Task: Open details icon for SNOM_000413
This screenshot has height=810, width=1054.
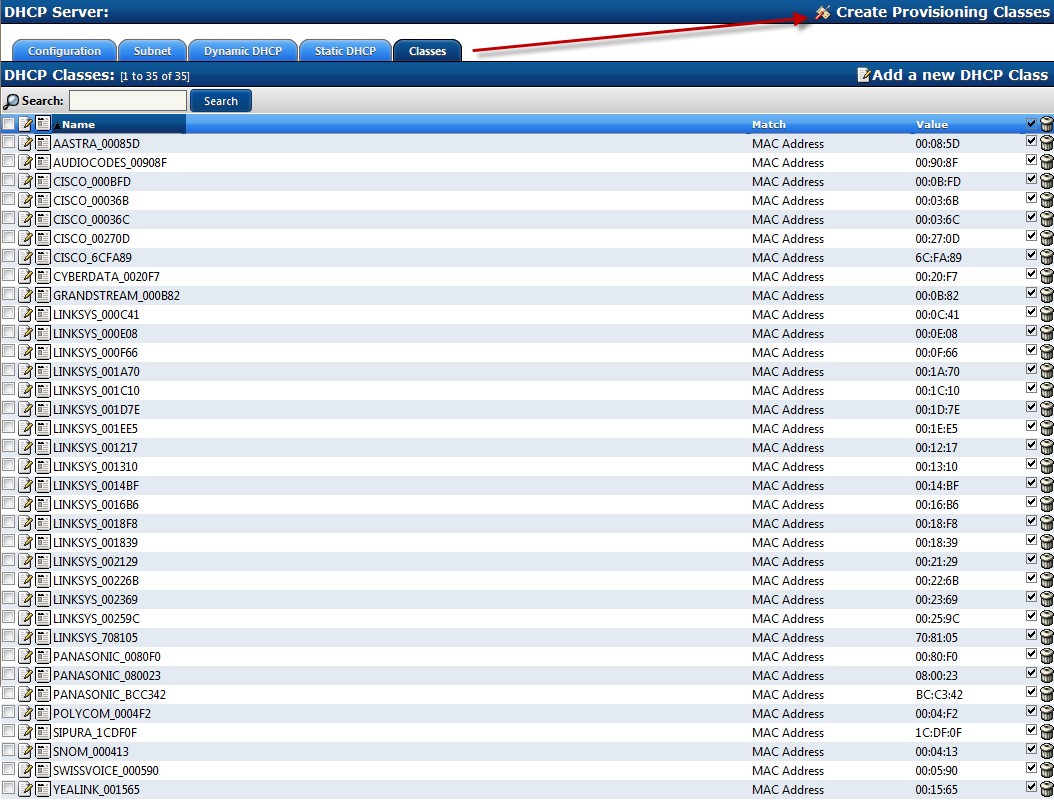Action: [43, 752]
